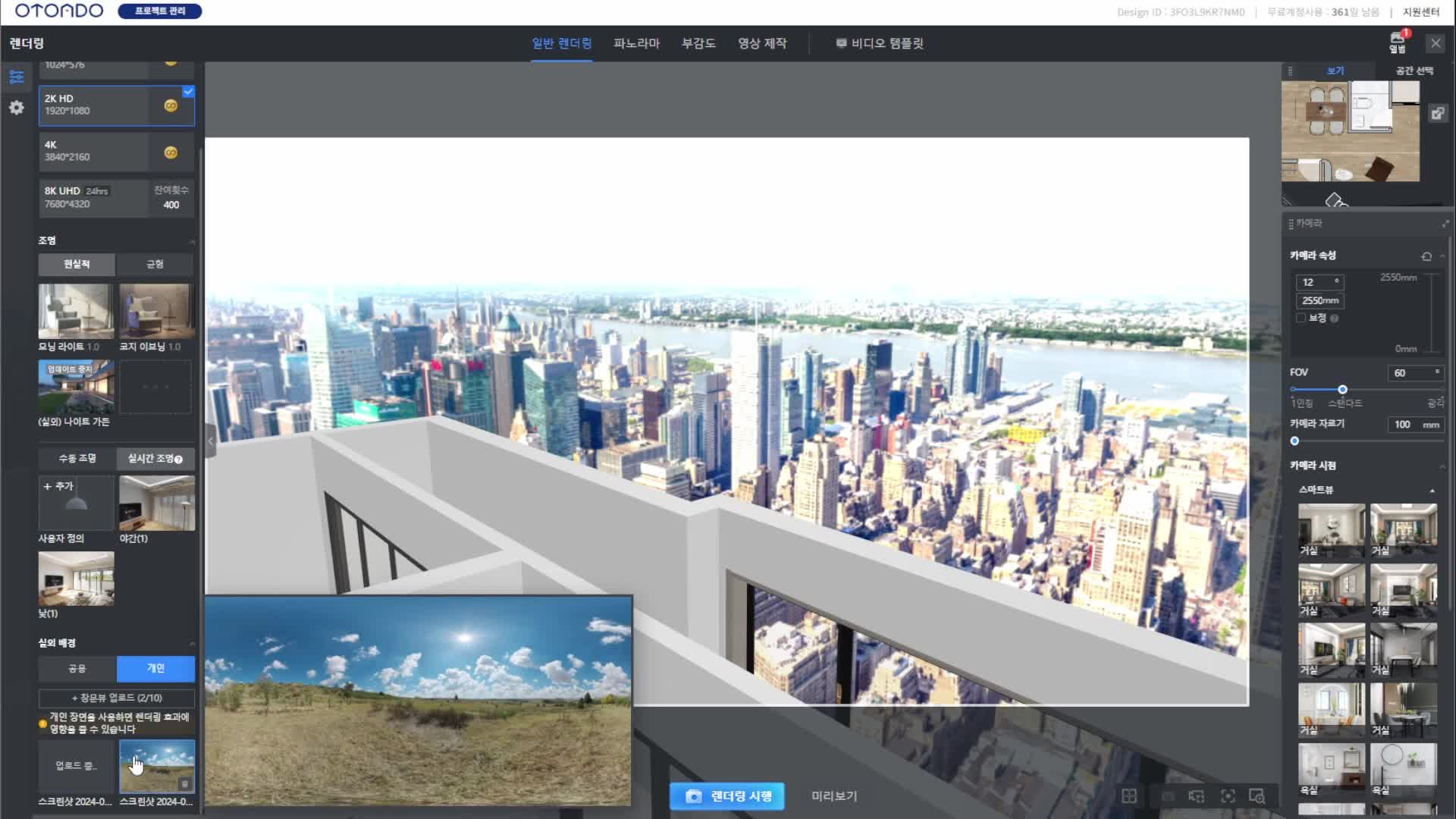Switch lighting mode to 균형
The image size is (1456, 819).
[x=155, y=264]
